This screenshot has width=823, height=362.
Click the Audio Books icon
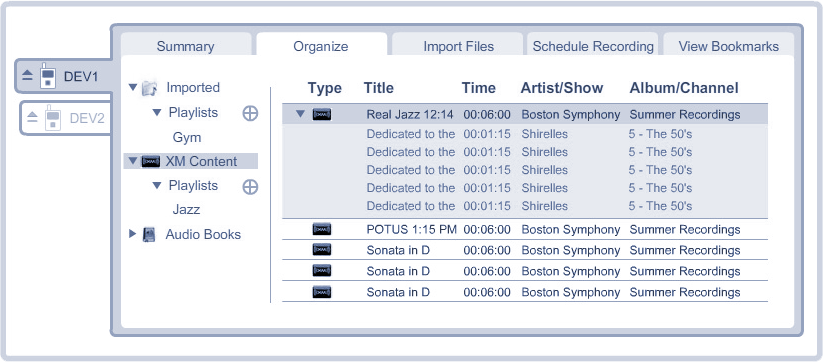coord(150,235)
